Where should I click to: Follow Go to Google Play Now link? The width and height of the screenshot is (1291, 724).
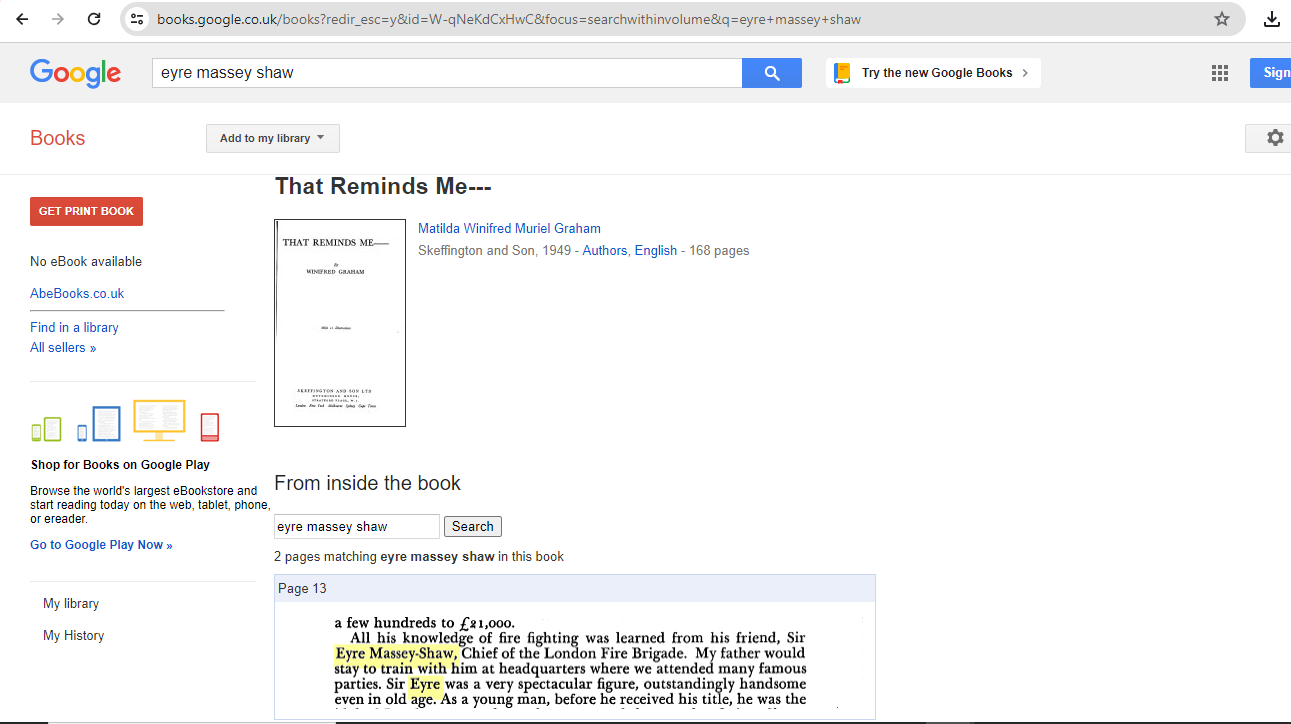[x=101, y=545]
